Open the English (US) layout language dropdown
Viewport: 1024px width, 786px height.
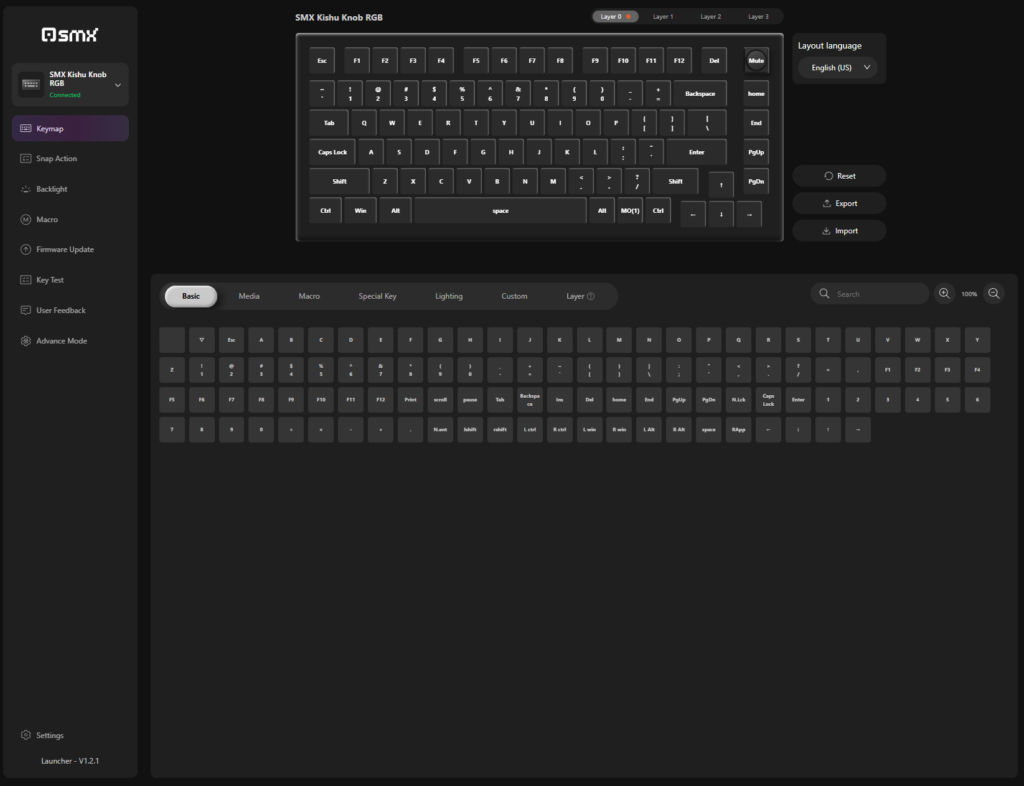point(837,68)
